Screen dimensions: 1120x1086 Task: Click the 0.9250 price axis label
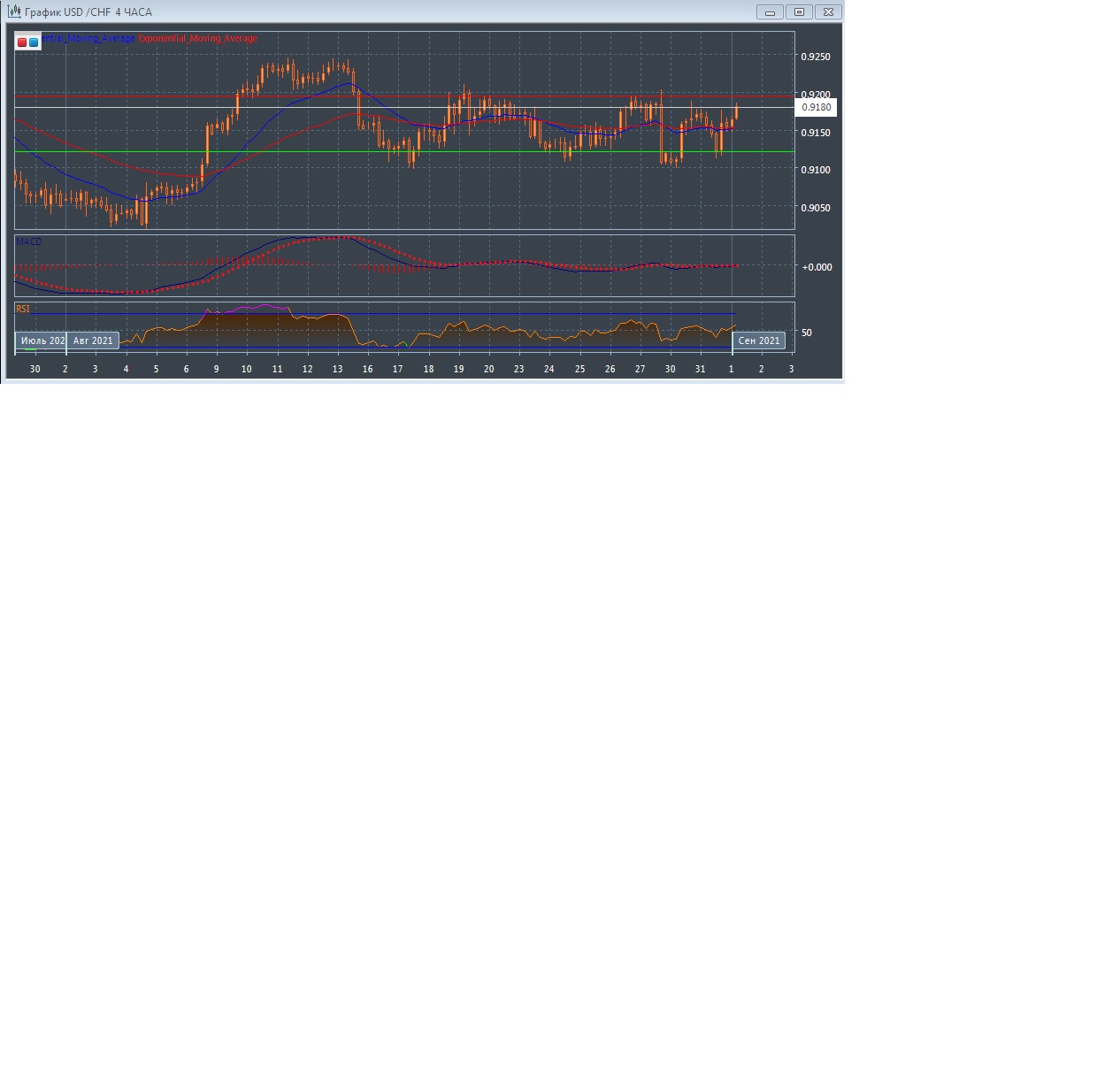point(815,57)
